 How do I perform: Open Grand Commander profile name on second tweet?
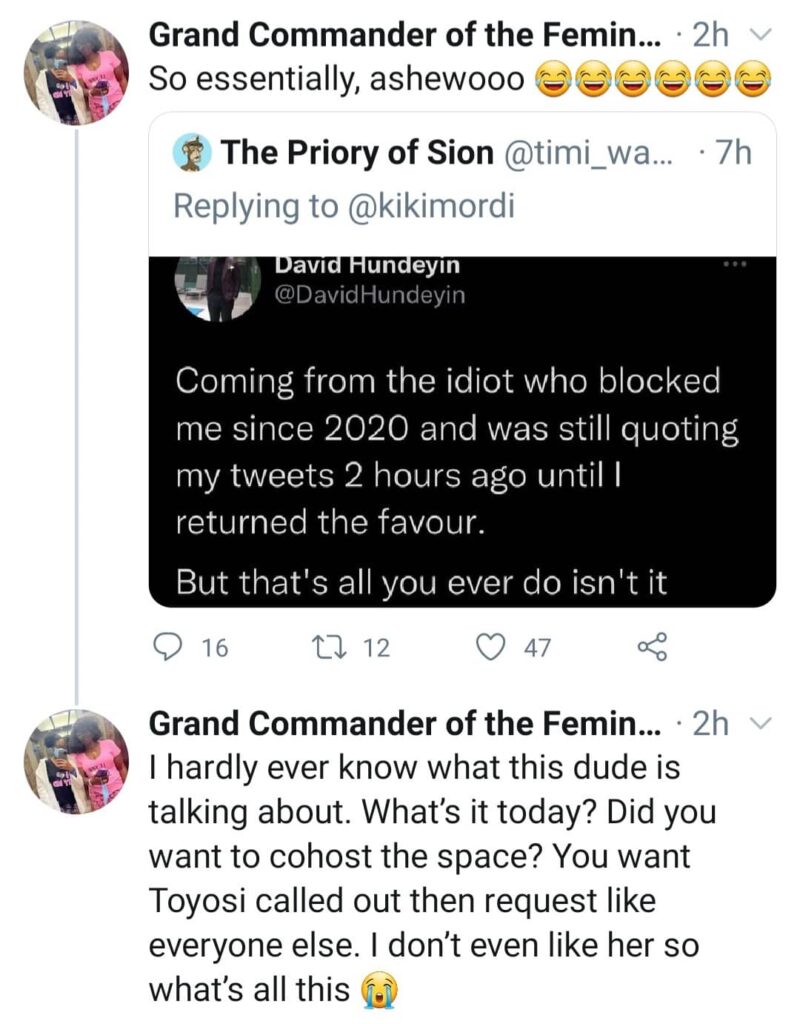pos(405,724)
